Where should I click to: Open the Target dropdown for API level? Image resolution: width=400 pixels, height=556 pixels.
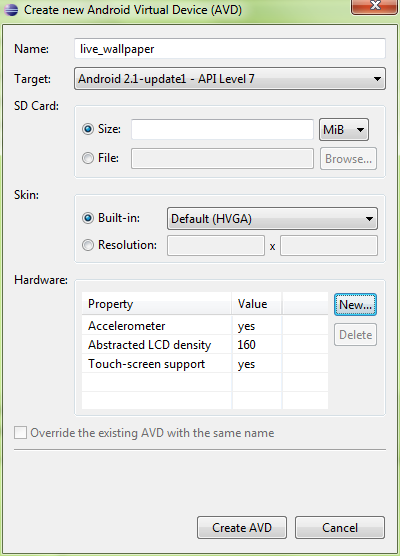click(x=230, y=78)
